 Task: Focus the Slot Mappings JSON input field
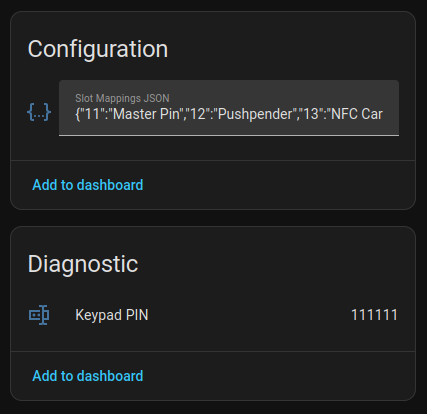(x=229, y=108)
